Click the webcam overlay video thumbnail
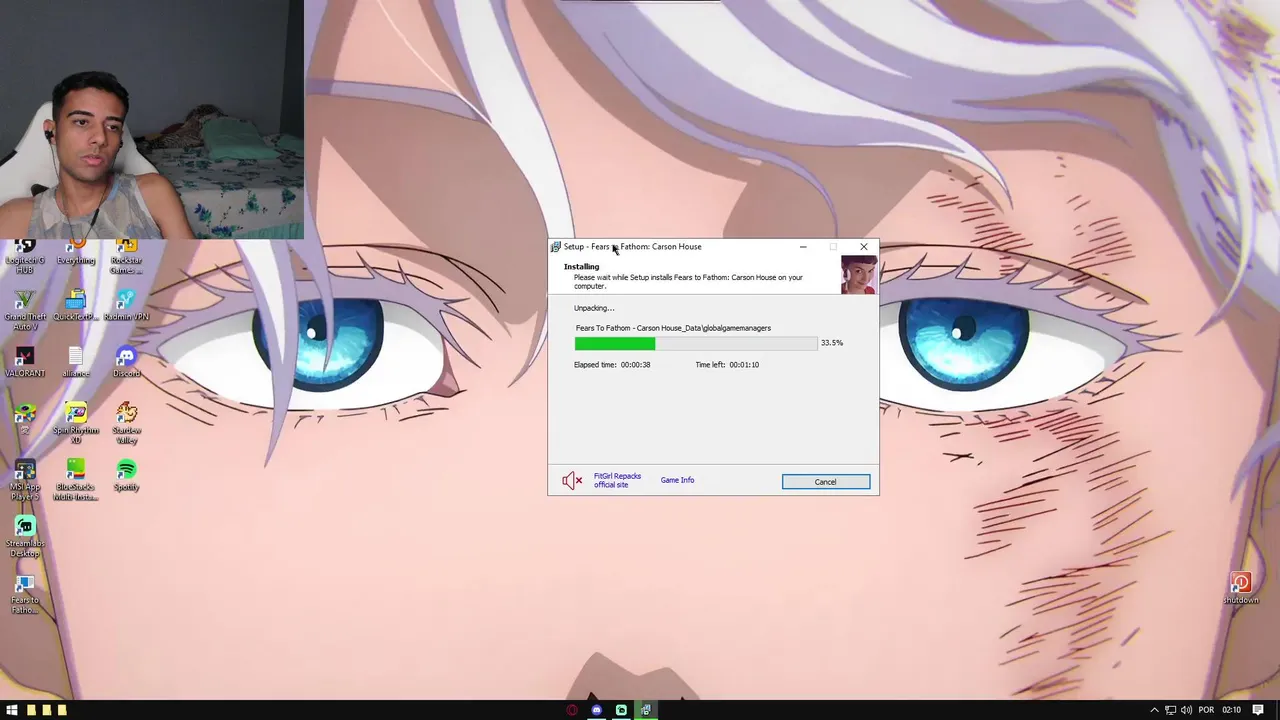 pyautogui.click(x=152, y=119)
